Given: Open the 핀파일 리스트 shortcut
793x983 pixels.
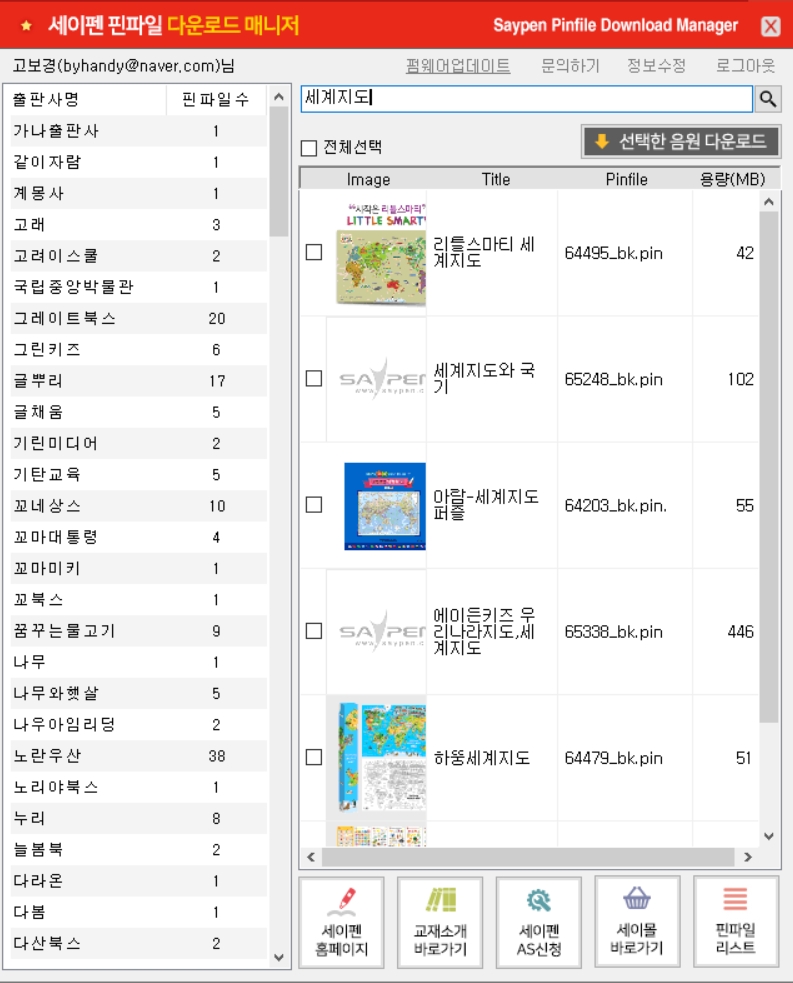Looking at the screenshot, I should tap(736, 923).
